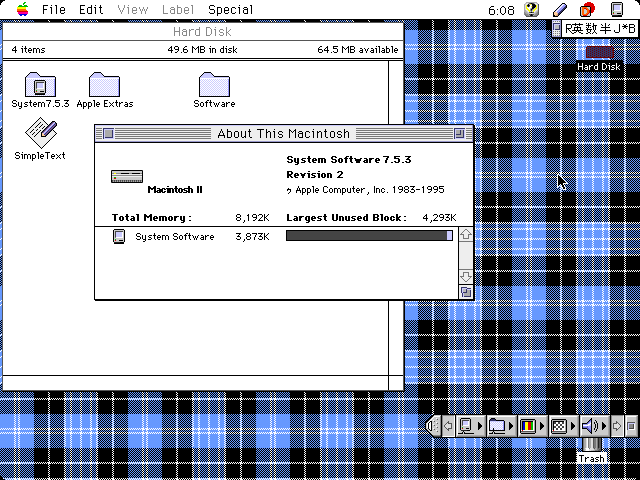Click the input palette handle icon
The height and width of the screenshot is (480, 640).
tap(556, 29)
